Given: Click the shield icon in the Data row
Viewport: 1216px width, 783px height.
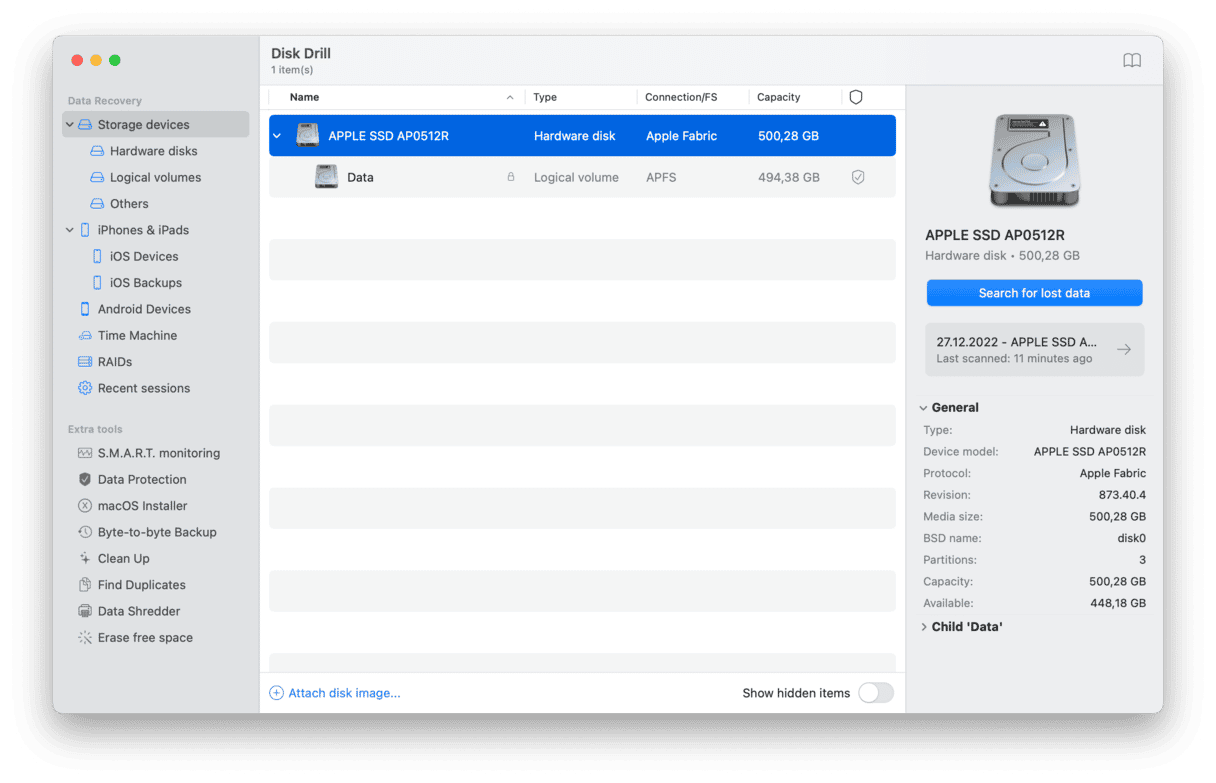Looking at the screenshot, I should [858, 177].
